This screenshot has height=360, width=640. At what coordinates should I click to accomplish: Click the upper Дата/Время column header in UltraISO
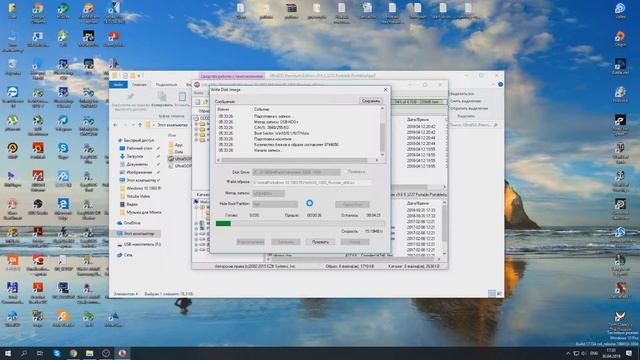(418, 120)
